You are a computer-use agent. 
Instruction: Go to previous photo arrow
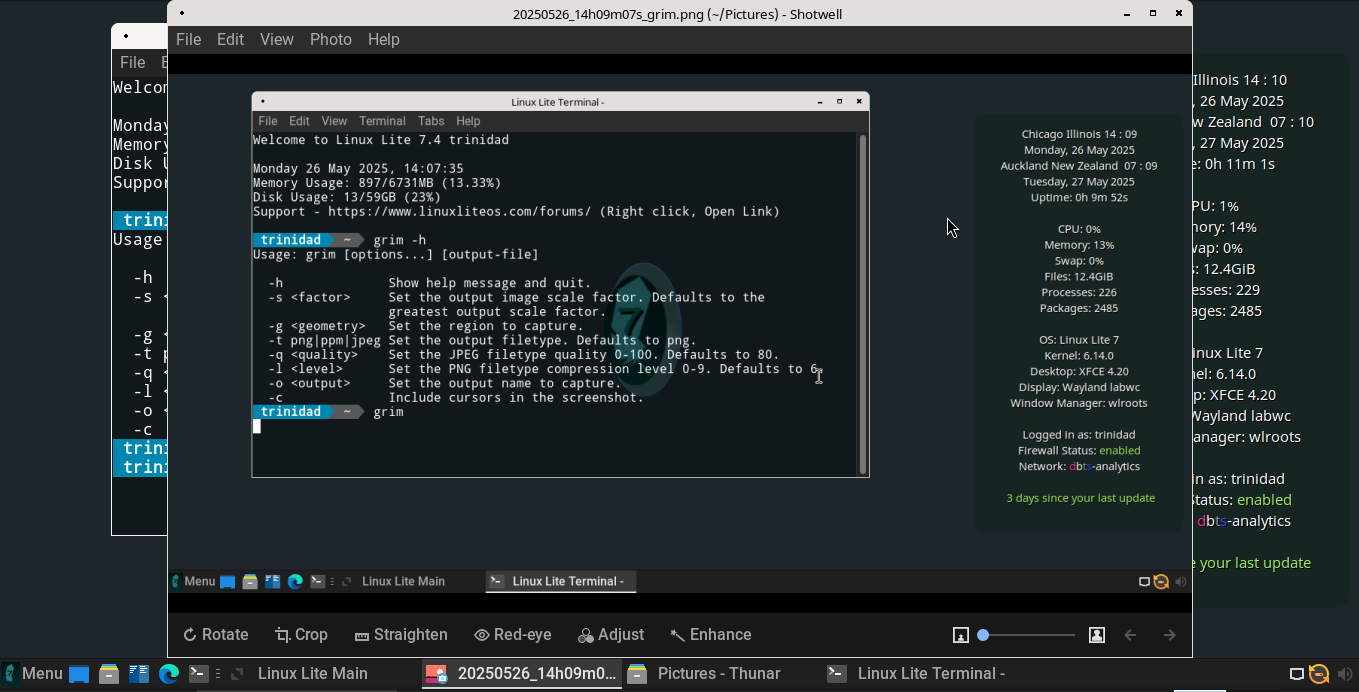pos(1131,635)
